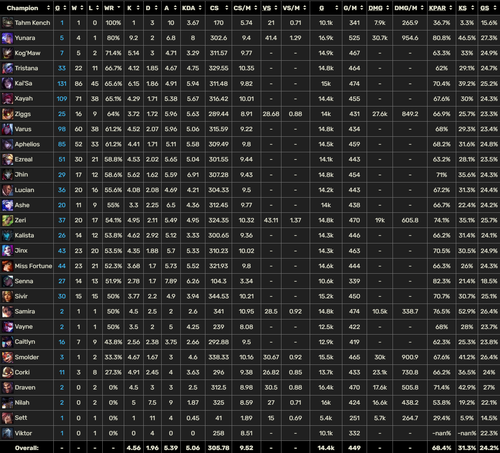Click Smolder's 900.9 DMG/M value
The width and height of the screenshot is (500, 453).
[410, 357]
